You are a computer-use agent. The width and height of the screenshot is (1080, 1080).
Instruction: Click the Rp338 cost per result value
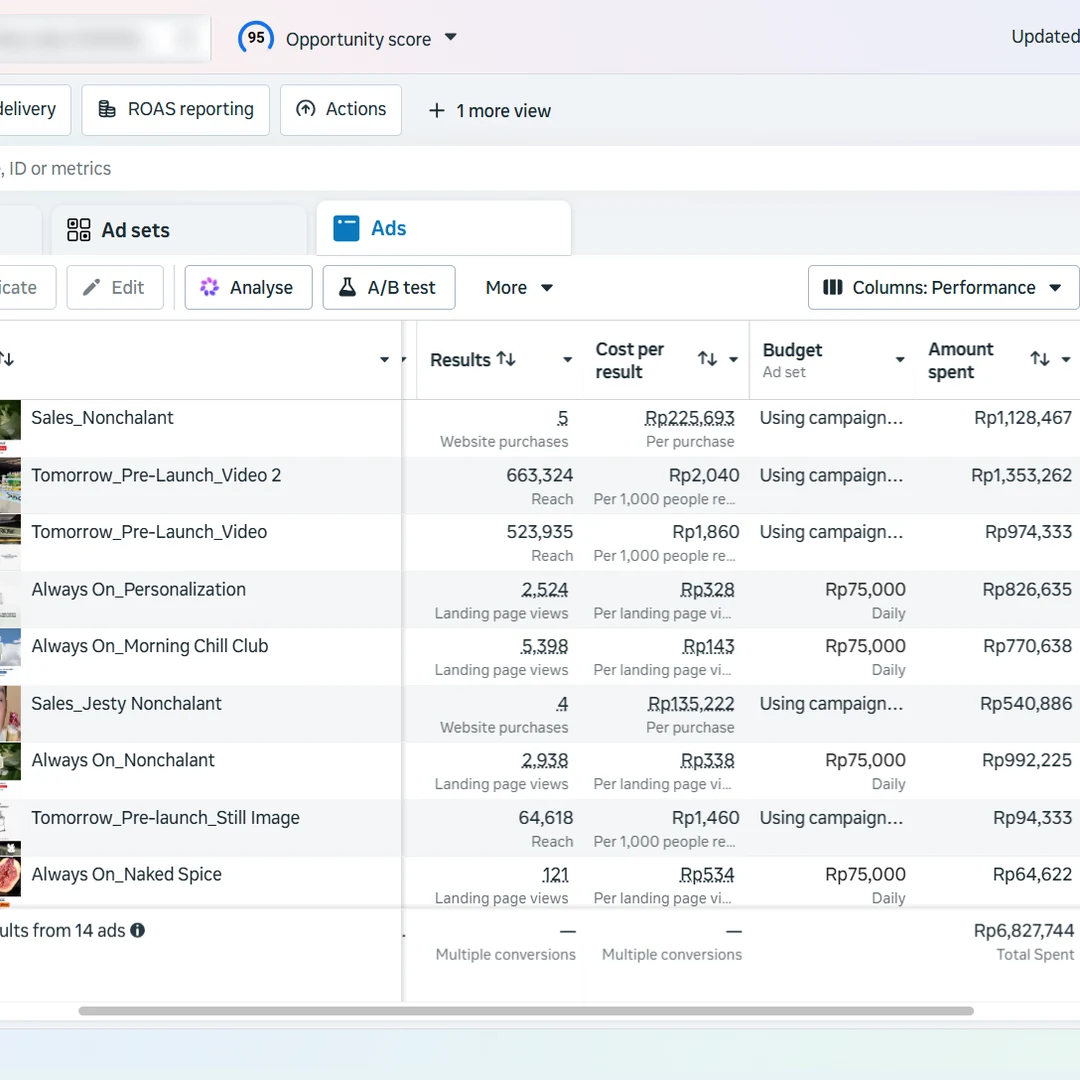pyautogui.click(x=707, y=760)
